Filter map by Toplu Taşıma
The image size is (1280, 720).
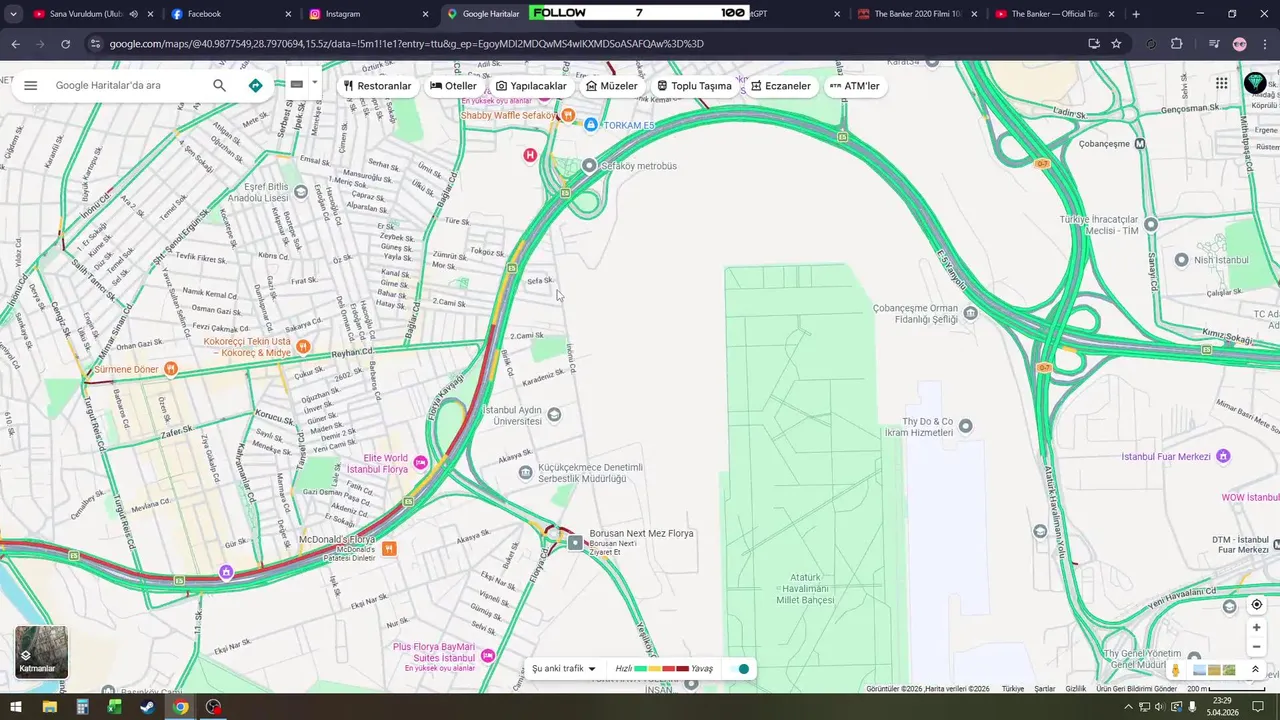(x=693, y=86)
